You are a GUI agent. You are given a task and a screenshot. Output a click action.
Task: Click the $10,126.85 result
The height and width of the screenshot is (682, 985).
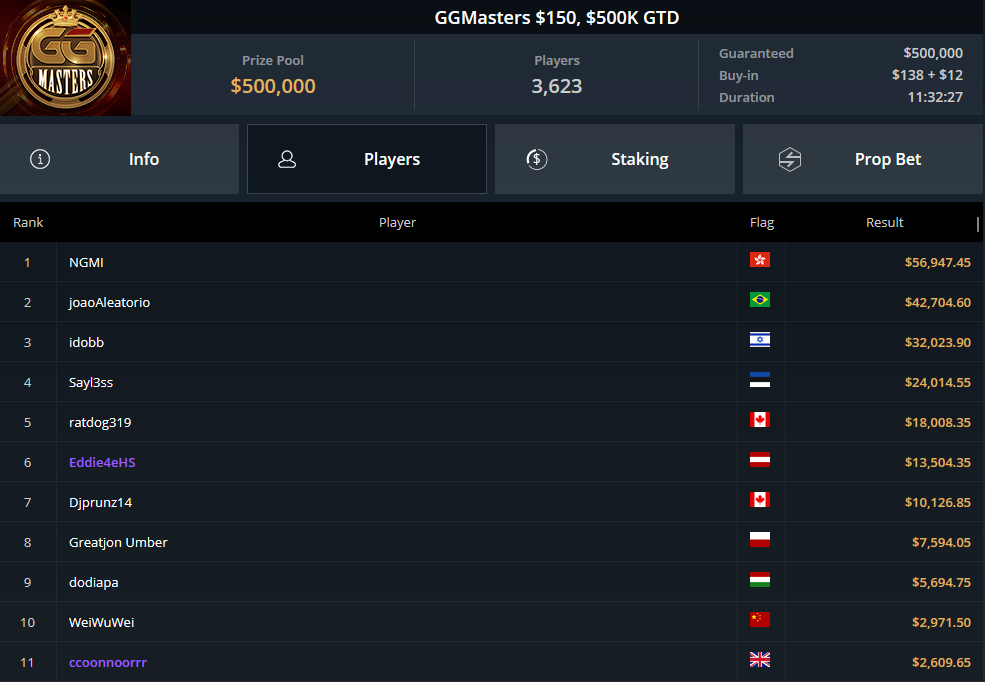(x=937, y=502)
